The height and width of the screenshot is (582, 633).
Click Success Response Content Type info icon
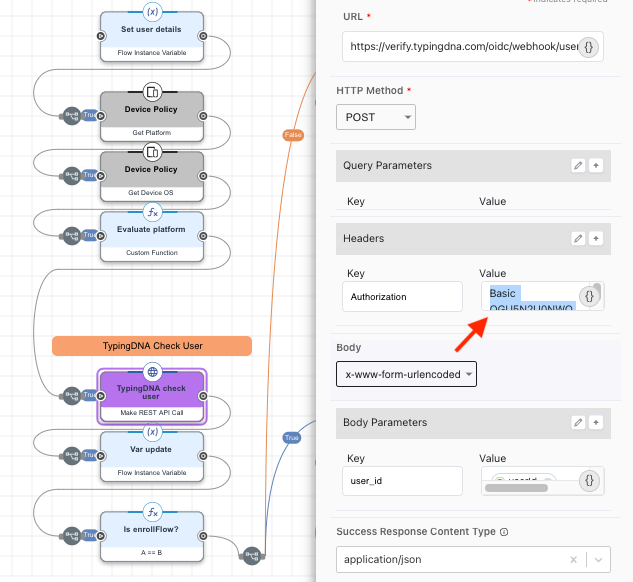[x=504, y=532]
